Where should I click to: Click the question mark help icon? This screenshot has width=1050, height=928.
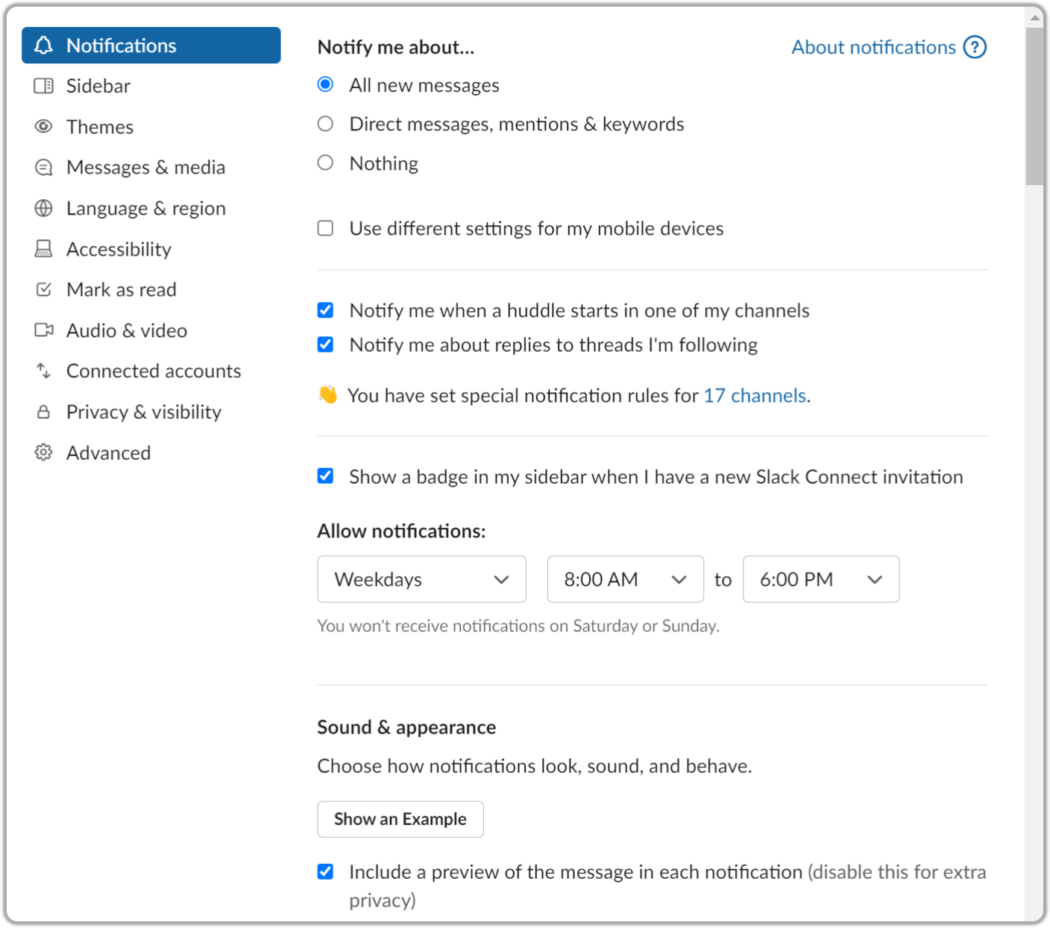point(974,47)
